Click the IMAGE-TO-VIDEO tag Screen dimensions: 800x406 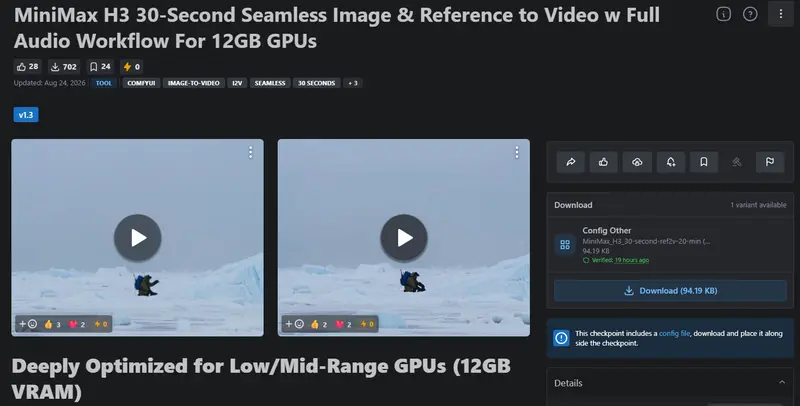(x=194, y=83)
